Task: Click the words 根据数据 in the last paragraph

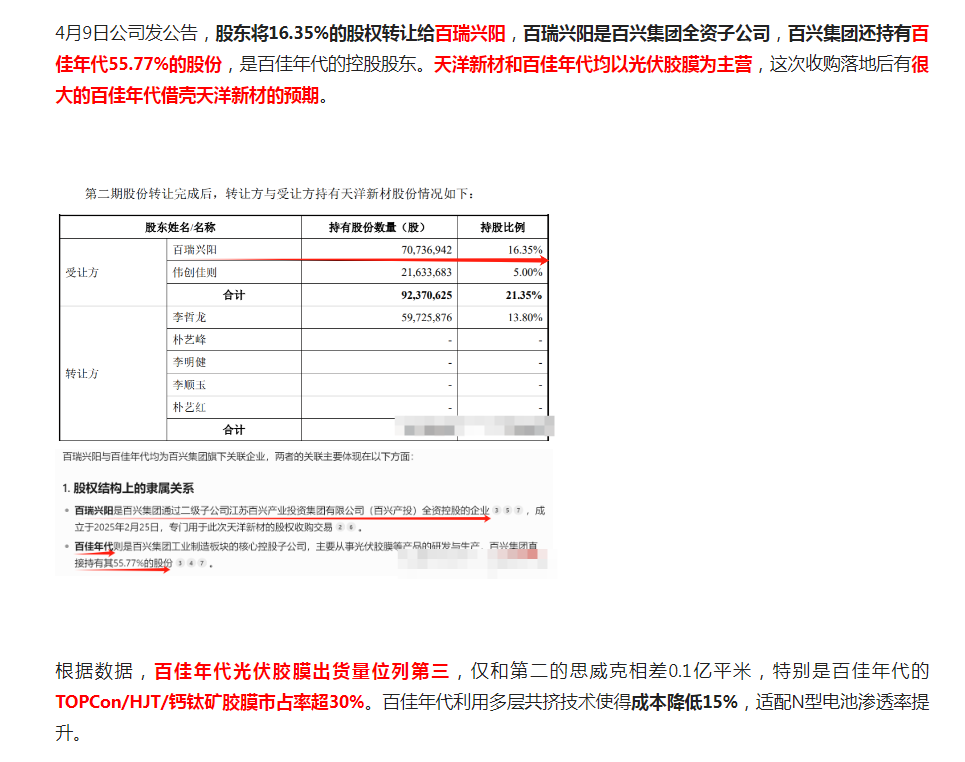Action: [x=94, y=671]
